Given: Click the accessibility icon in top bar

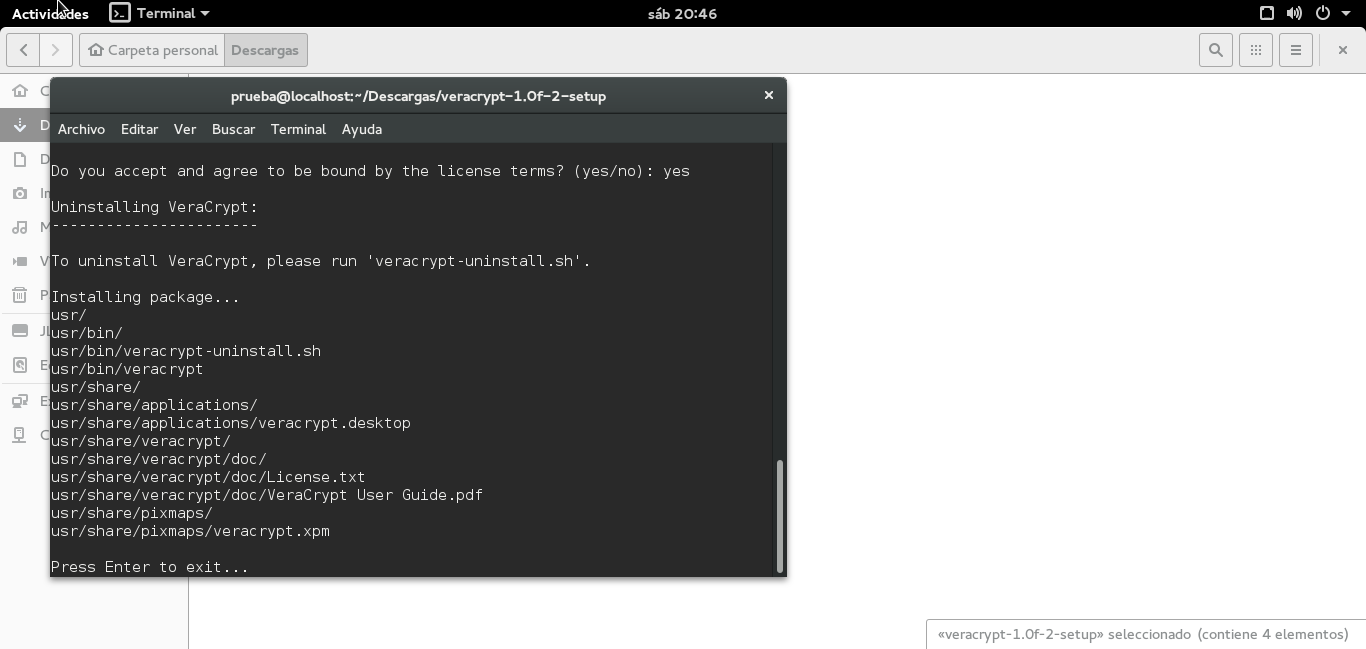Looking at the screenshot, I should (1266, 14).
